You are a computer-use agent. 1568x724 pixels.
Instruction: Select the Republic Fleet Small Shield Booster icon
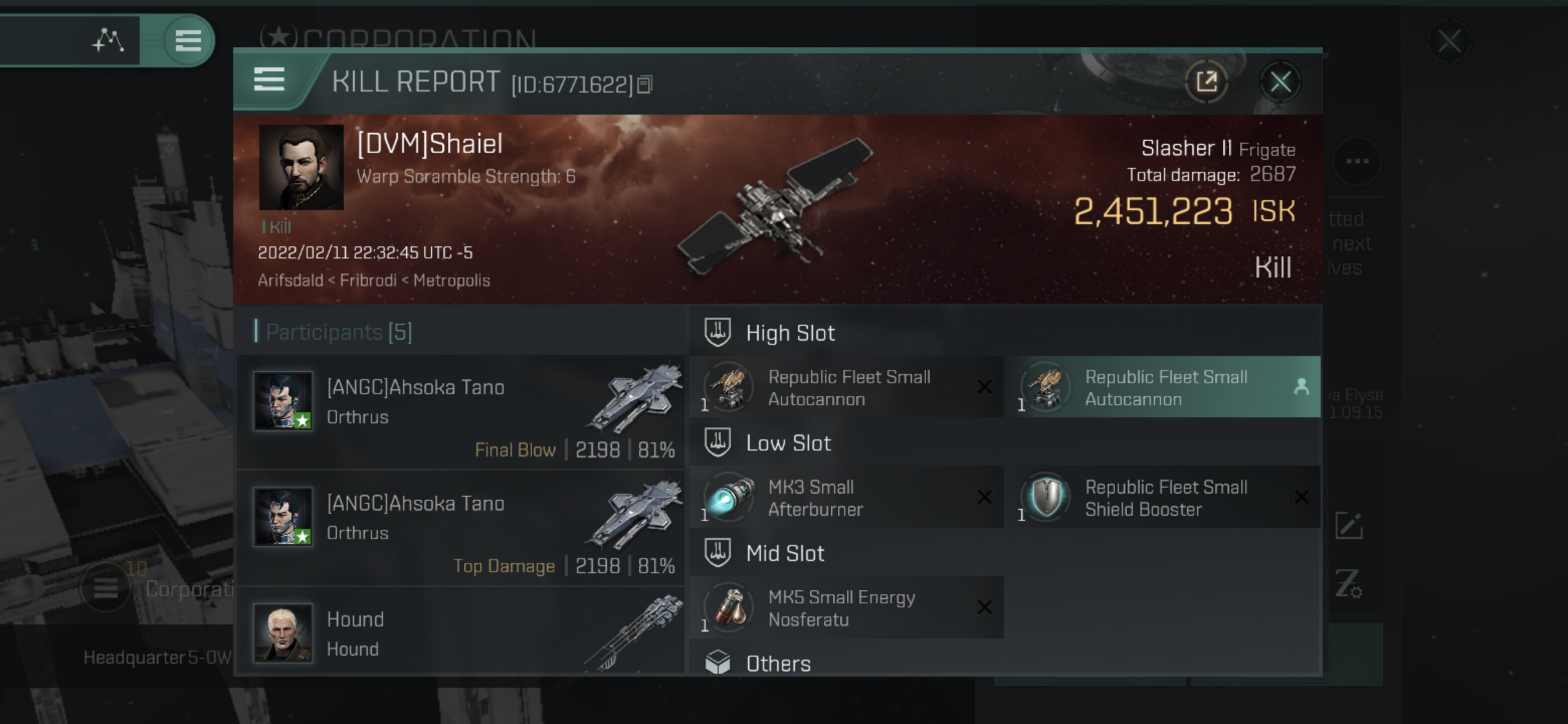(x=1047, y=497)
